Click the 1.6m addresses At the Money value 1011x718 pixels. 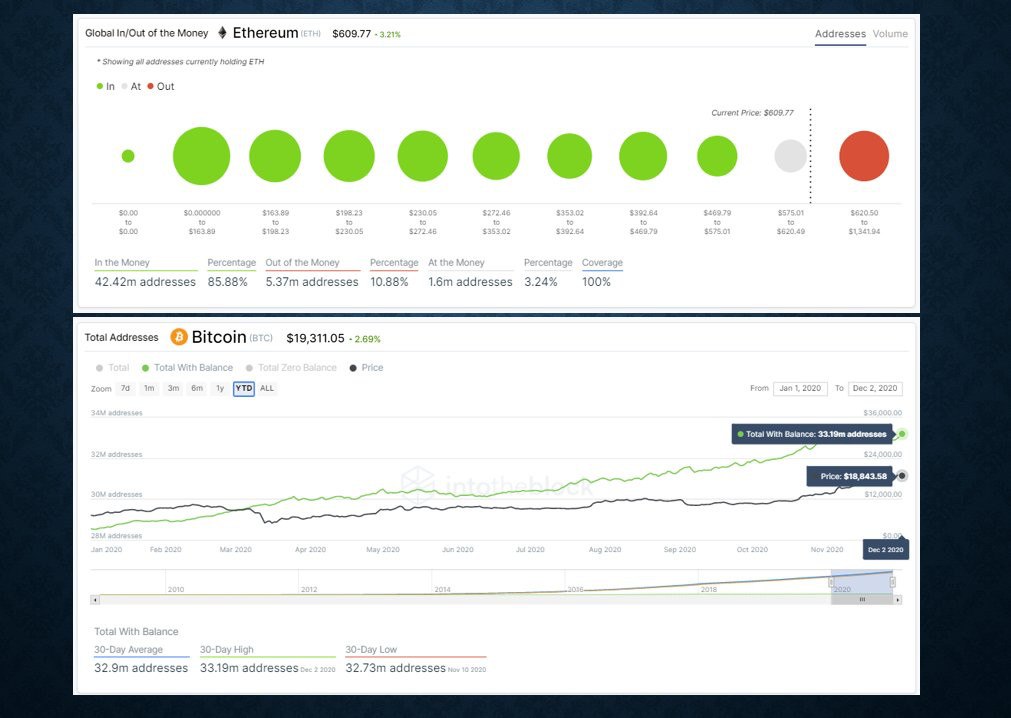(471, 282)
